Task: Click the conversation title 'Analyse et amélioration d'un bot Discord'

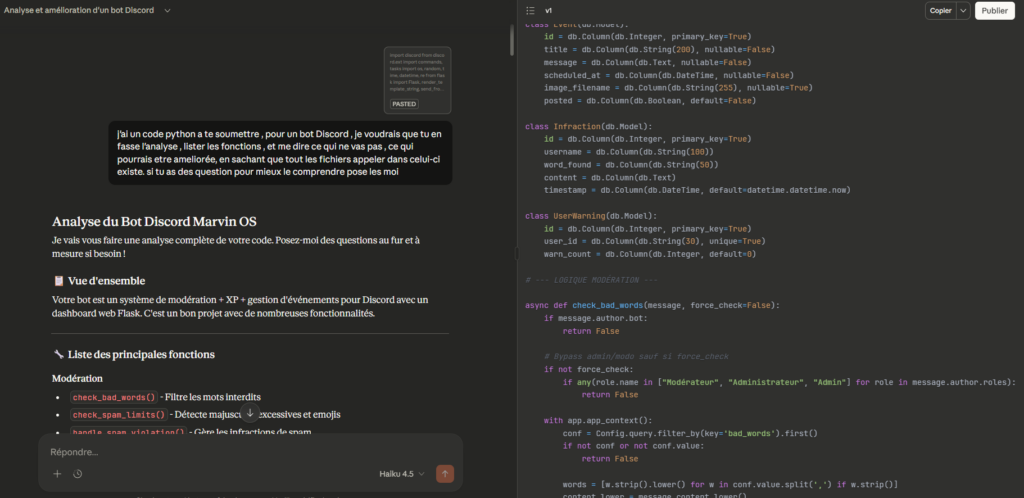Action: click(x=80, y=10)
